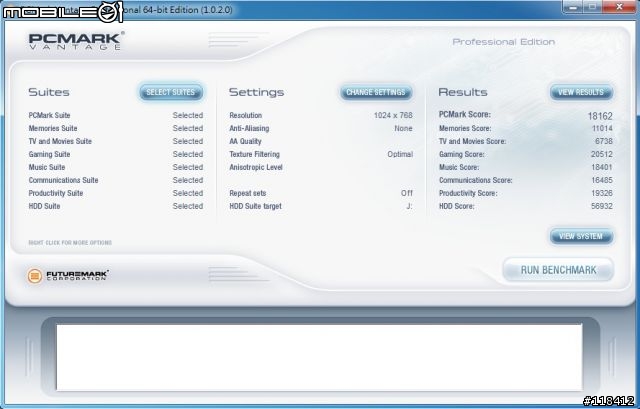Click the 1024 x 768 resolution value

(393, 116)
